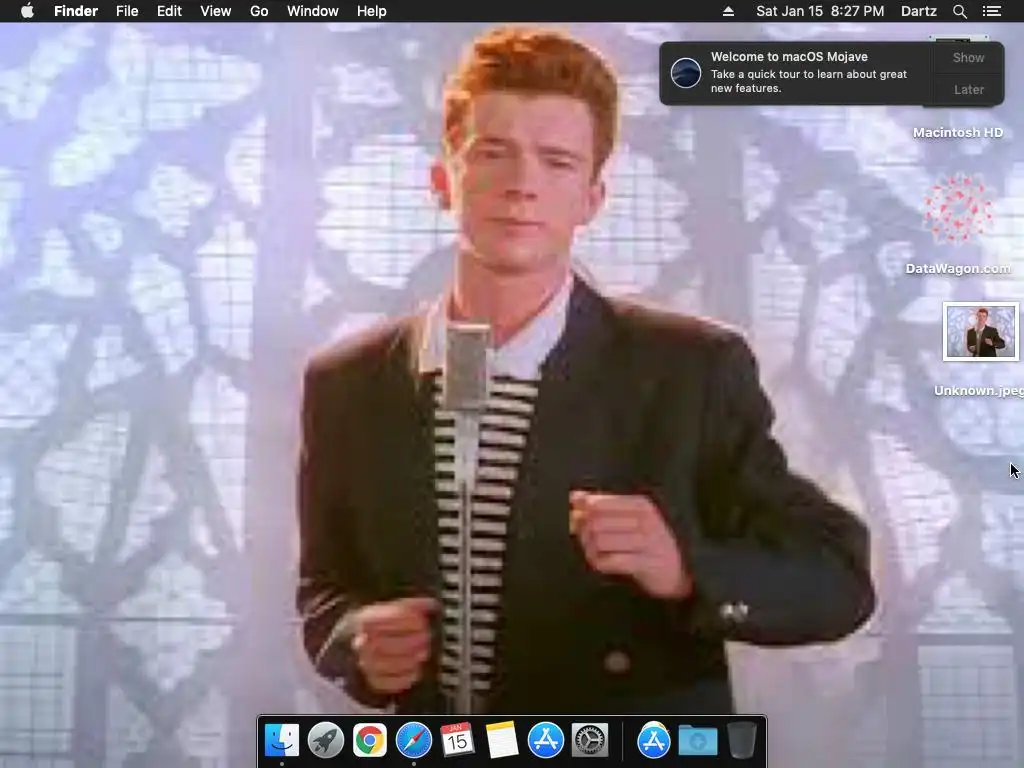Open the Dartz user menu

(x=919, y=11)
